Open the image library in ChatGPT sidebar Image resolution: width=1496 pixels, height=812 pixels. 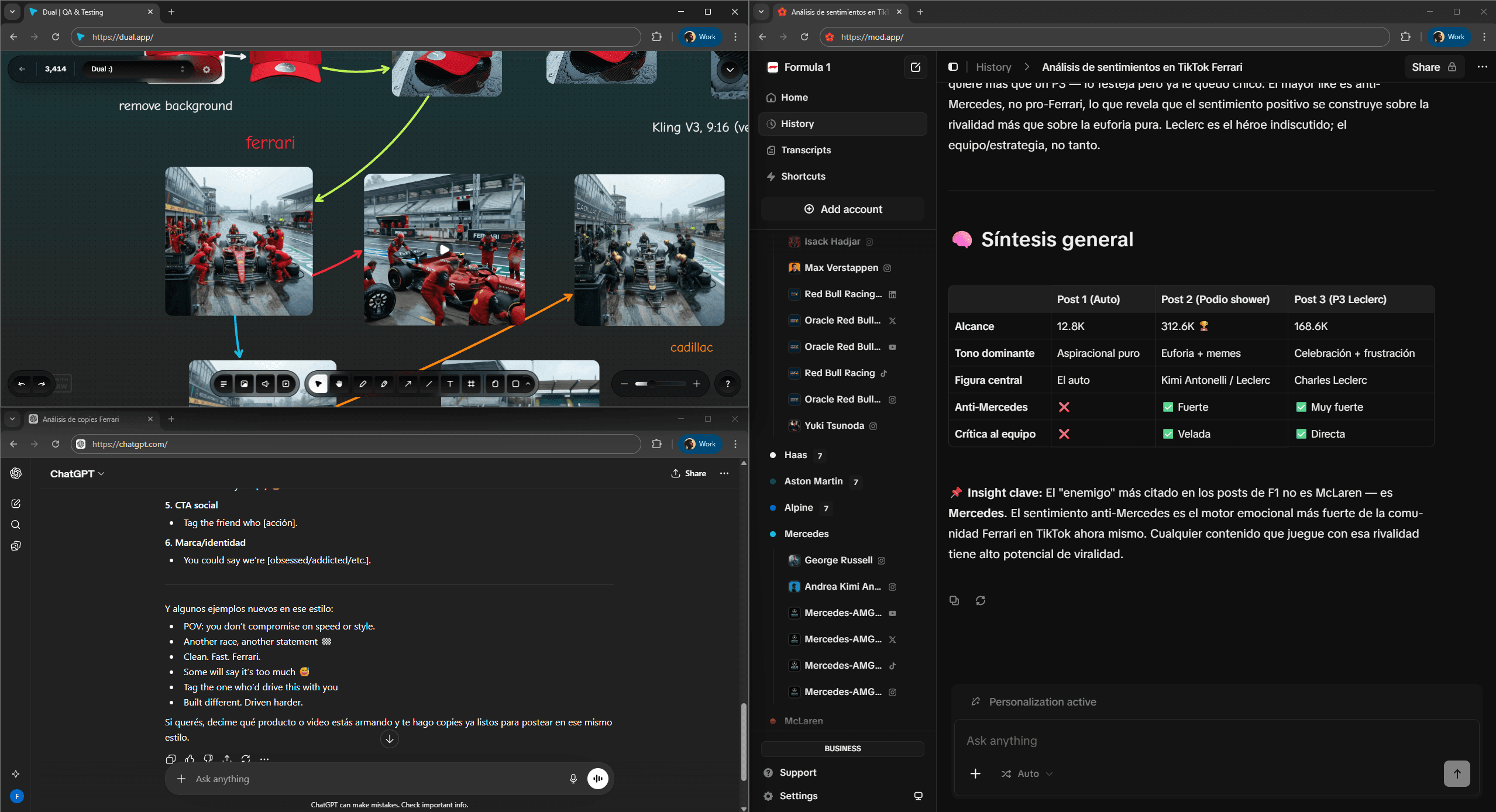[x=16, y=546]
